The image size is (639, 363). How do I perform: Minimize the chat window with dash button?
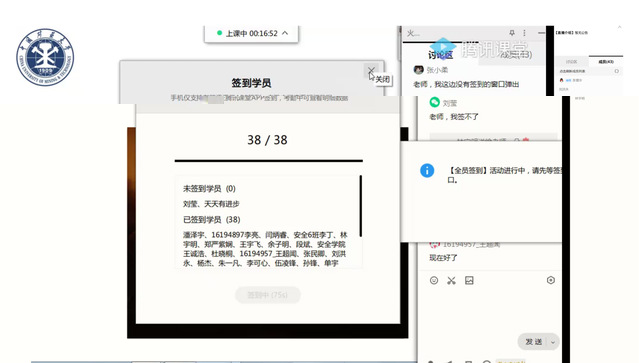[x=541, y=33]
